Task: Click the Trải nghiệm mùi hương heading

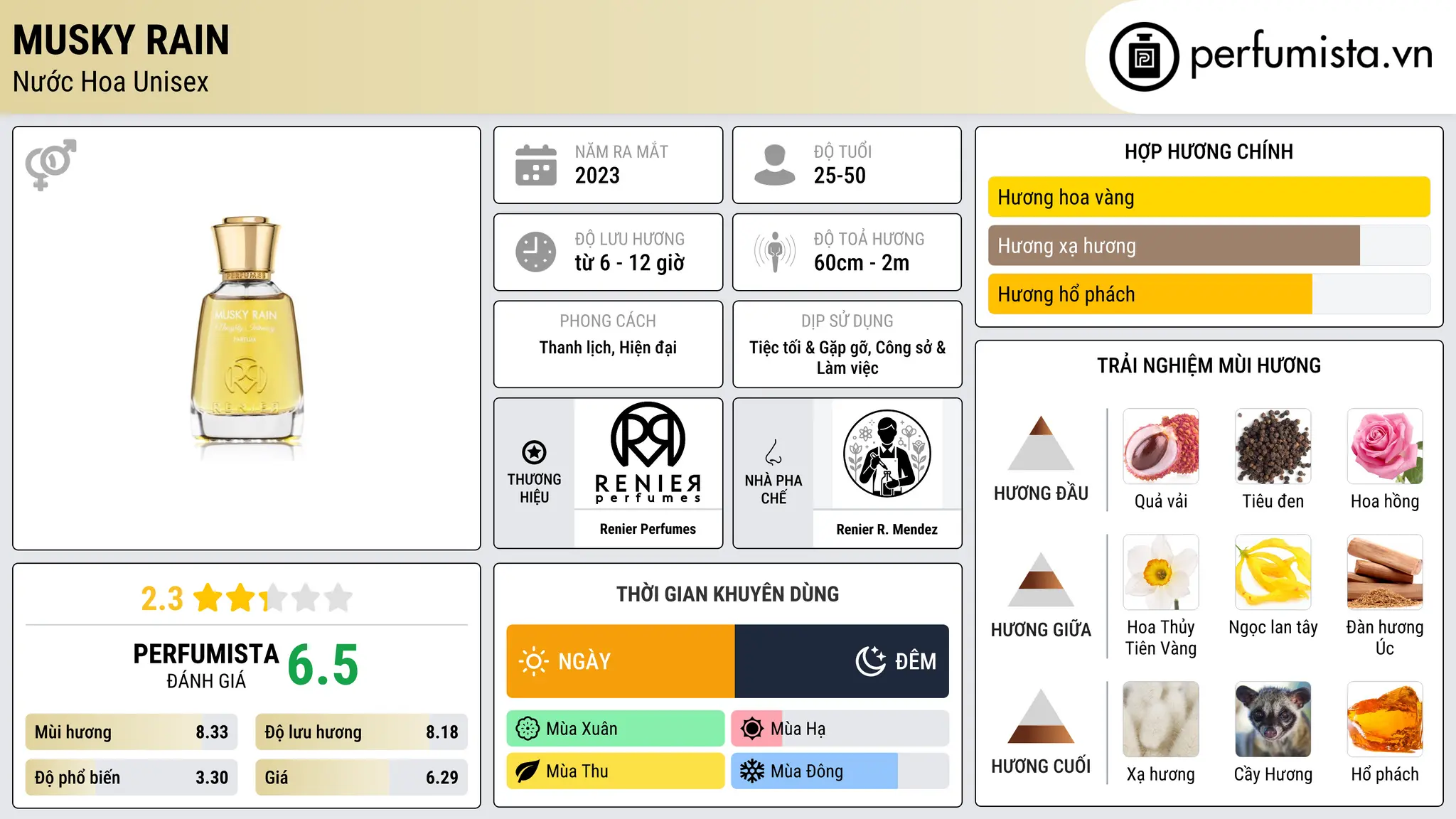Action: (1209, 365)
